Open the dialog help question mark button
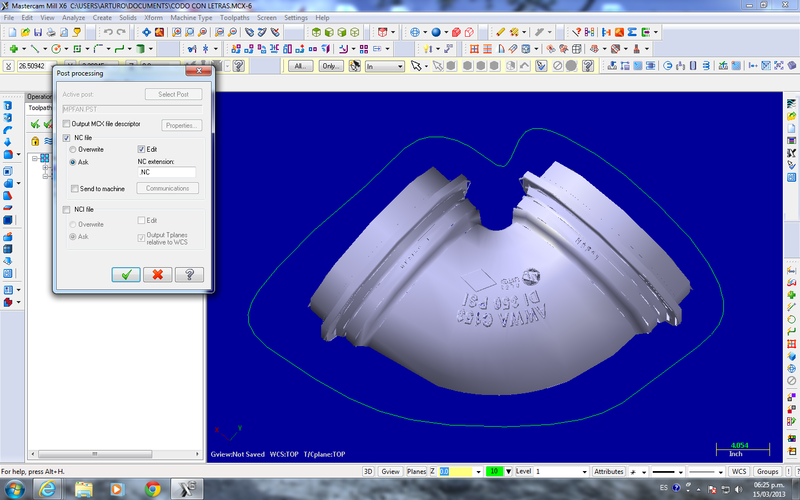The width and height of the screenshot is (800, 500). click(x=189, y=274)
